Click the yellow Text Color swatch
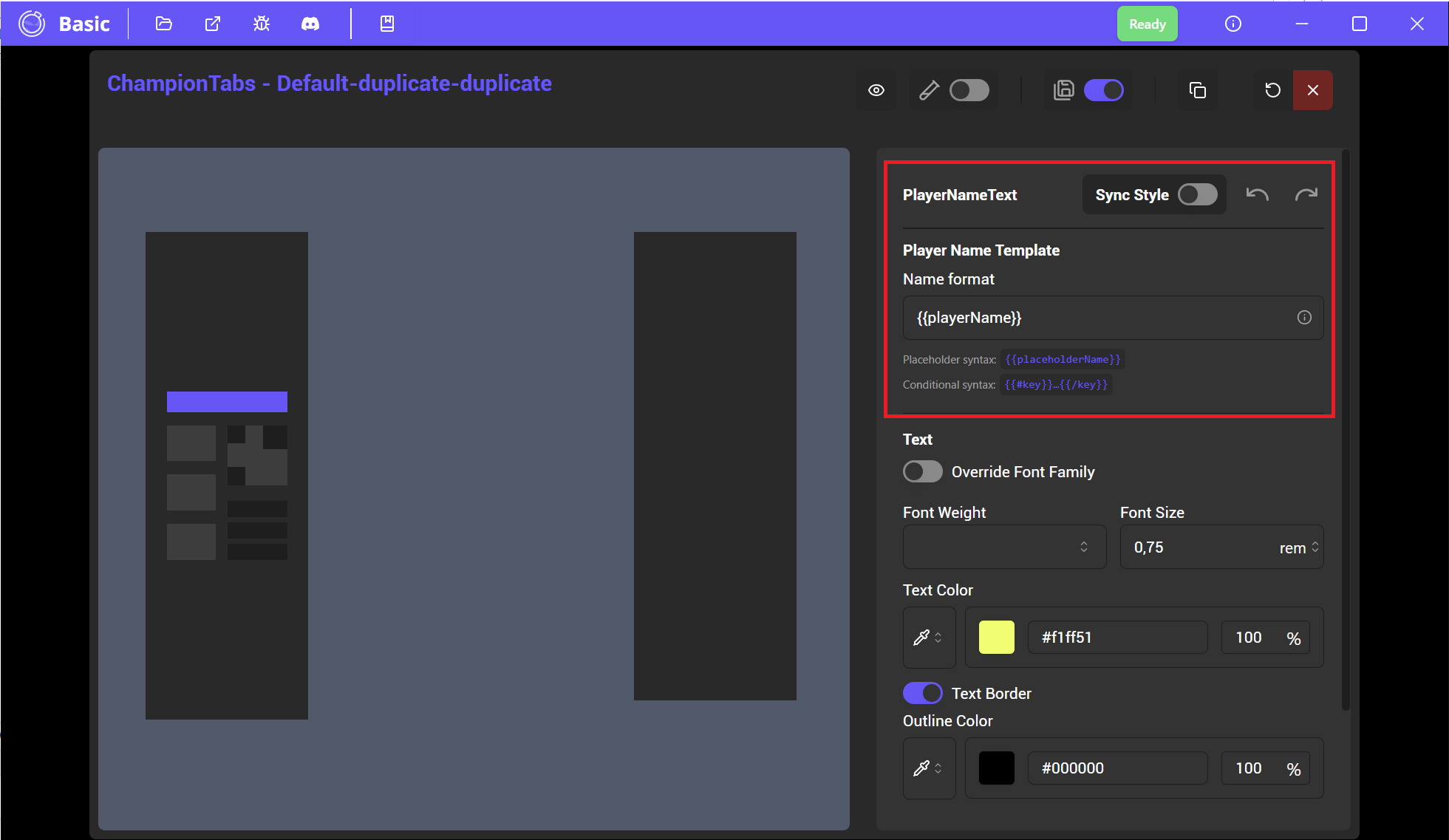 (996, 638)
